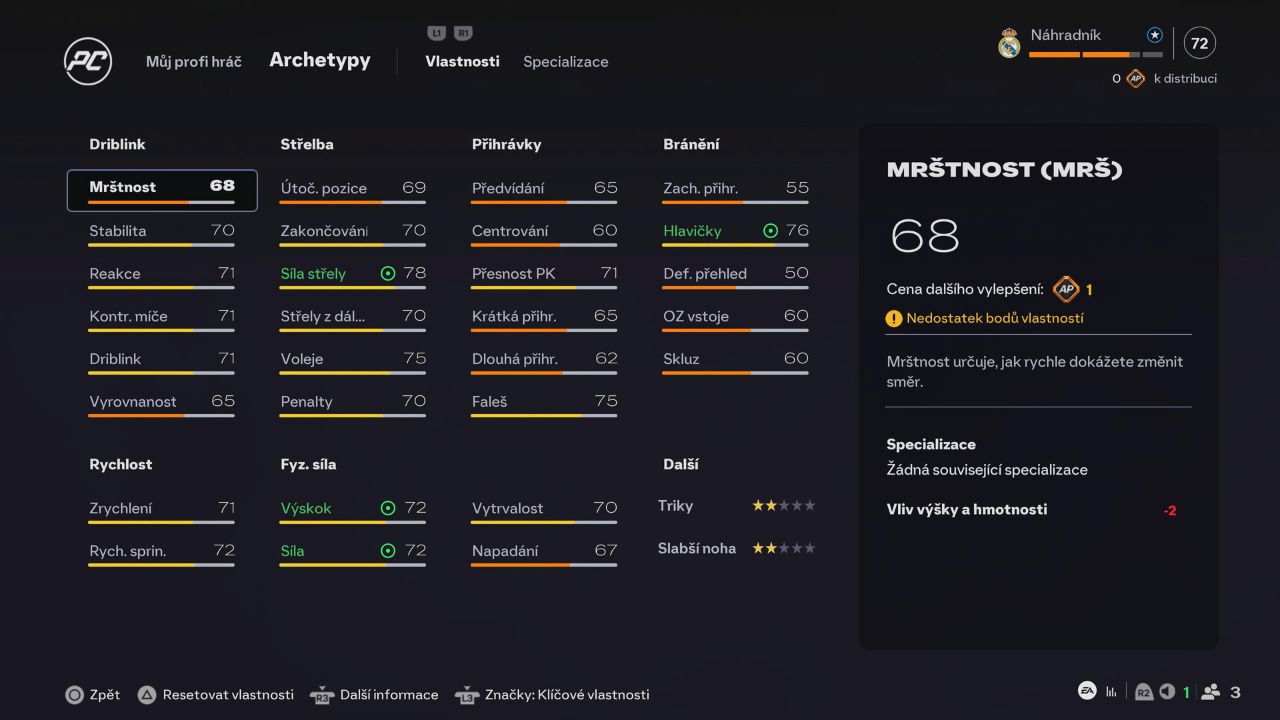Click the green key-attribute marker on Síla střely
The height and width of the screenshot is (720, 1280).
click(x=388, y=274)
